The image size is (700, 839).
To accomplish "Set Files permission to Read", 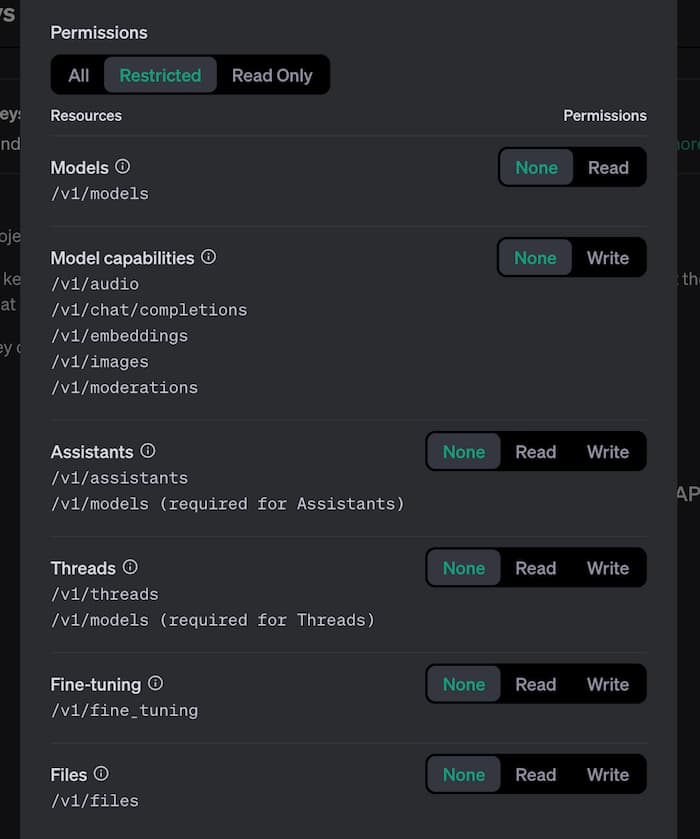I will (536, 775).
